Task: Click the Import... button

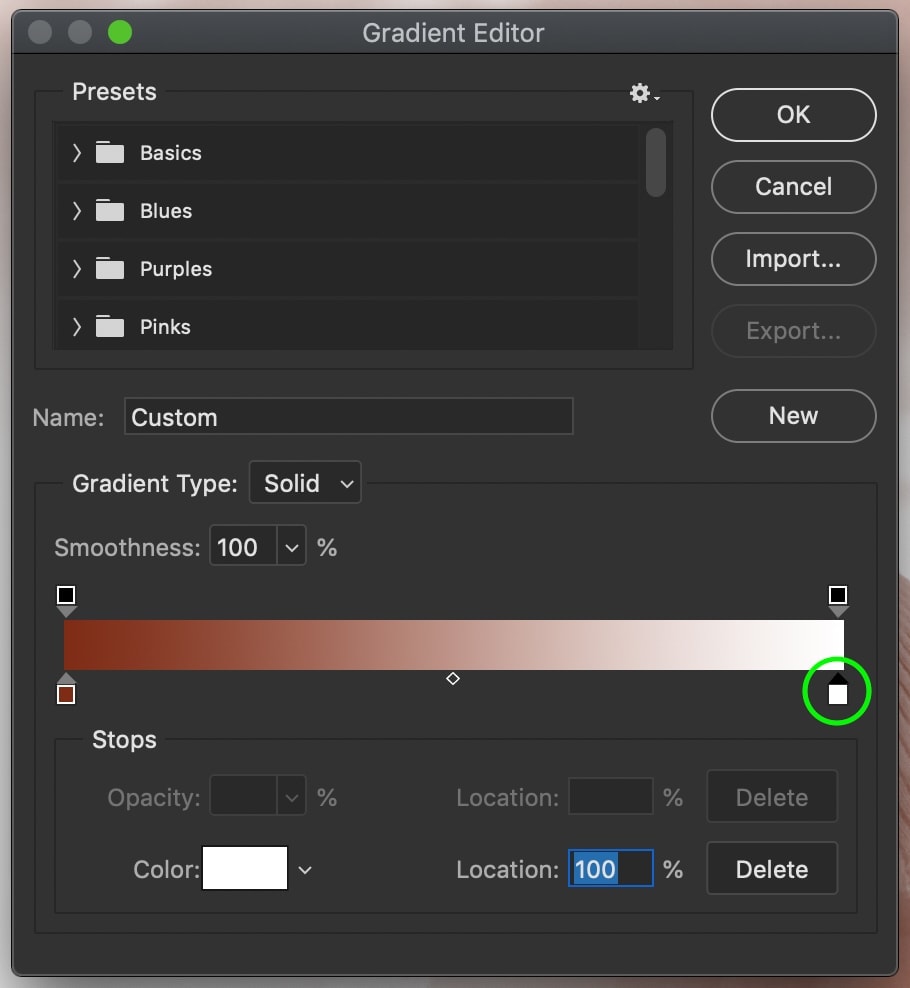Action: [x=793, y=258]
